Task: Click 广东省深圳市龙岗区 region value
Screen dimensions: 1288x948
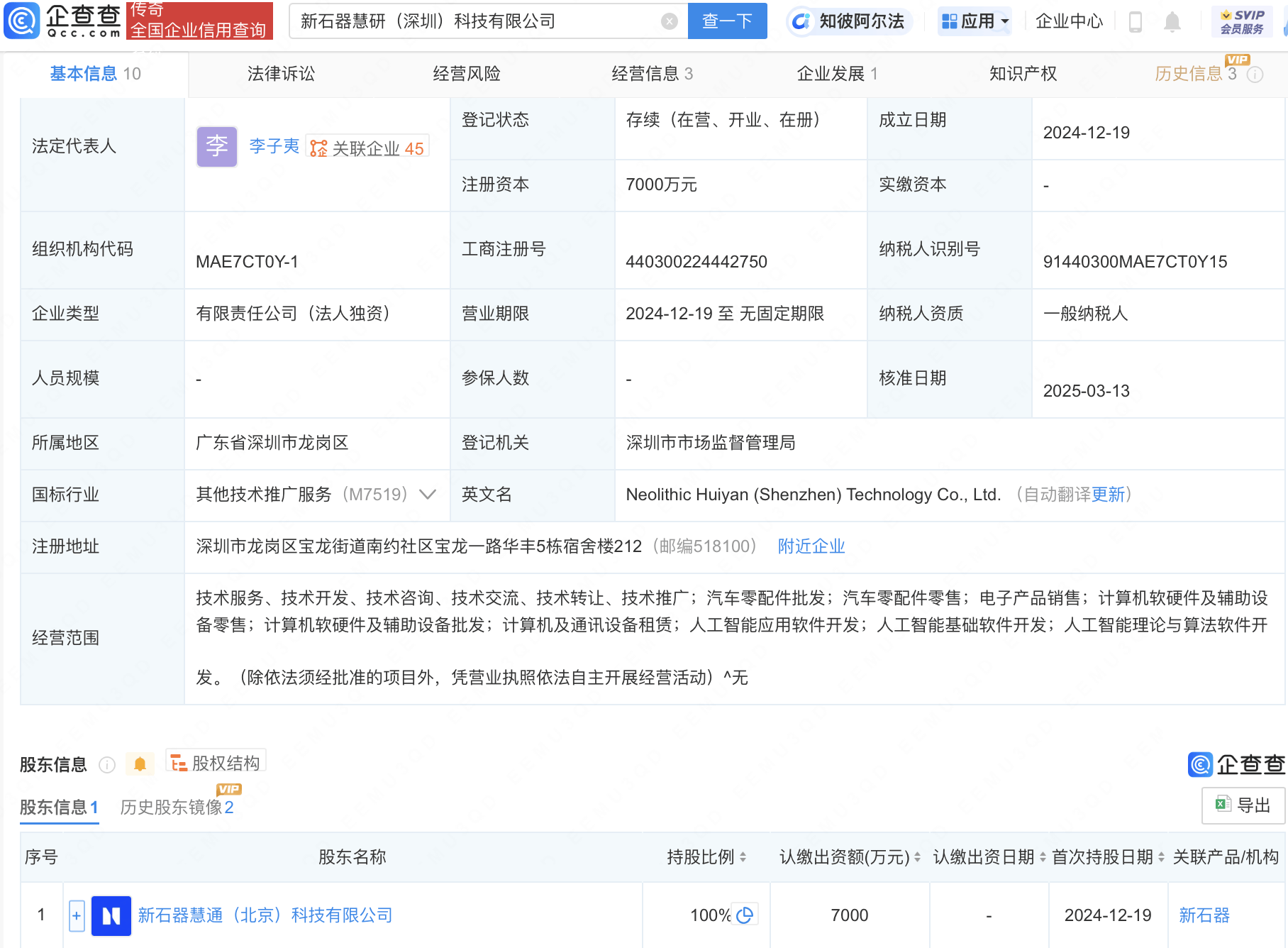Action: point(272,443)
